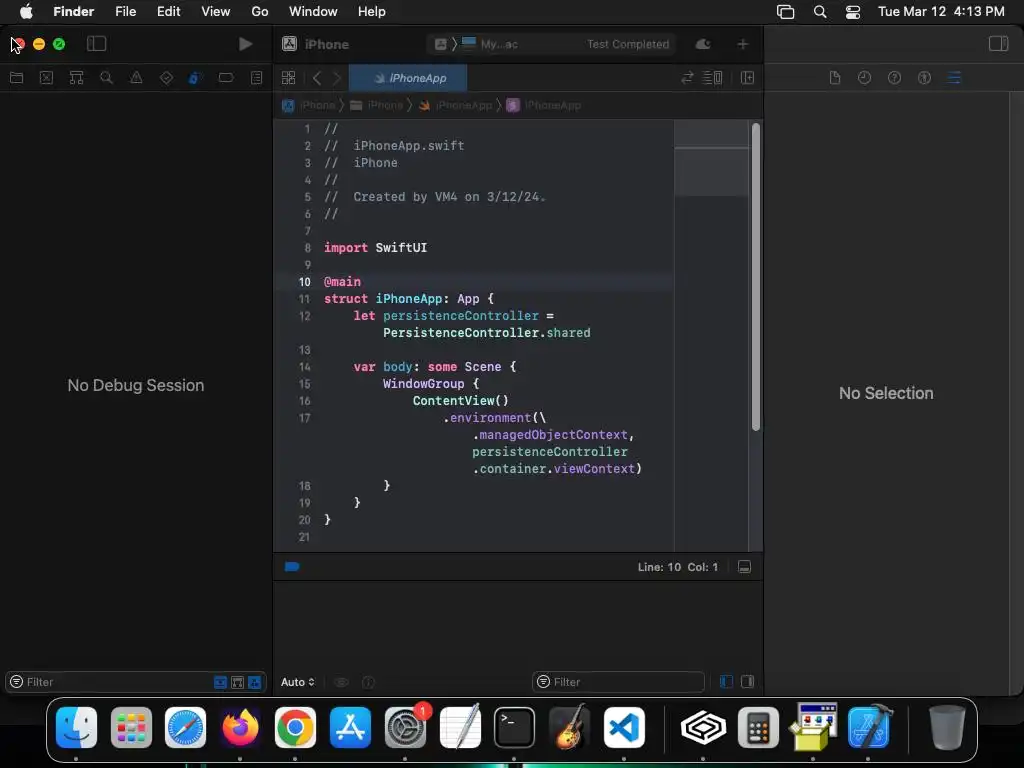Viewport: 1024px width, 768px height.
Task: Open the Library with plus button
Action: pyautogui.click(x=743, y=44)
